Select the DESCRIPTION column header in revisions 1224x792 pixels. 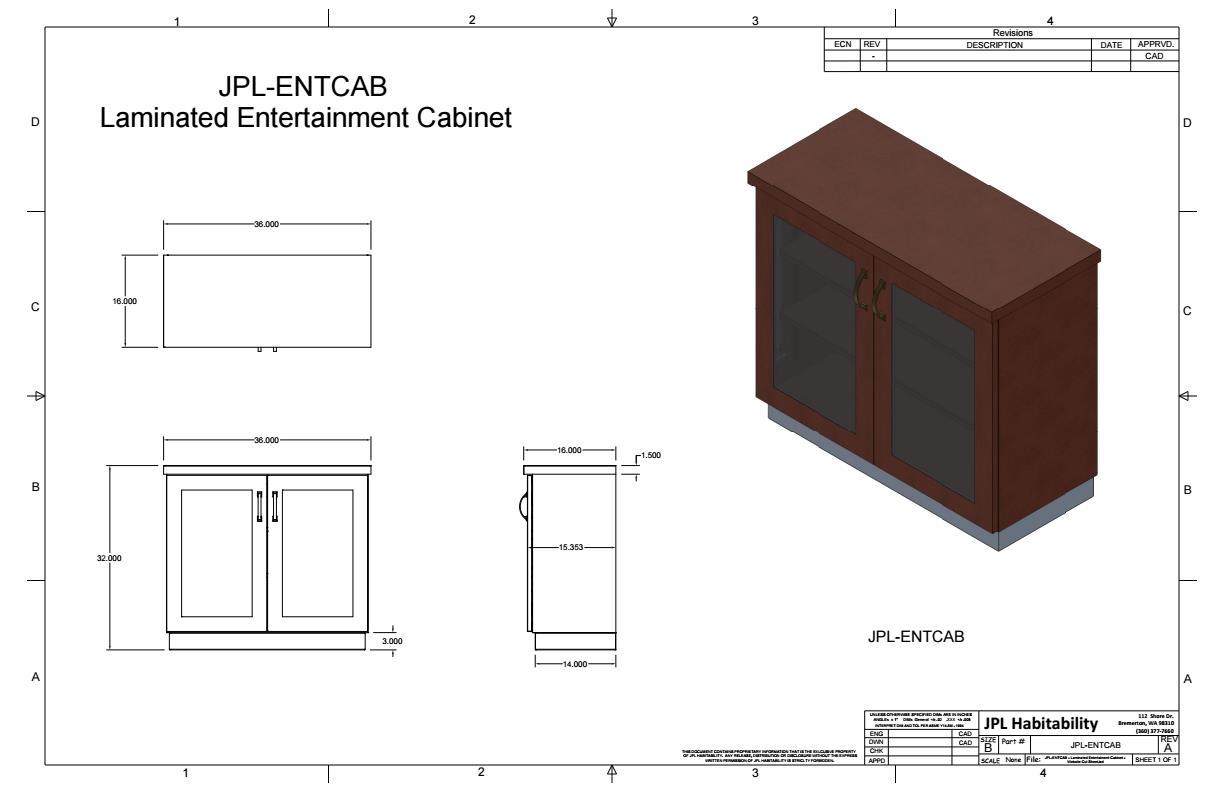[x=988, y=45]
